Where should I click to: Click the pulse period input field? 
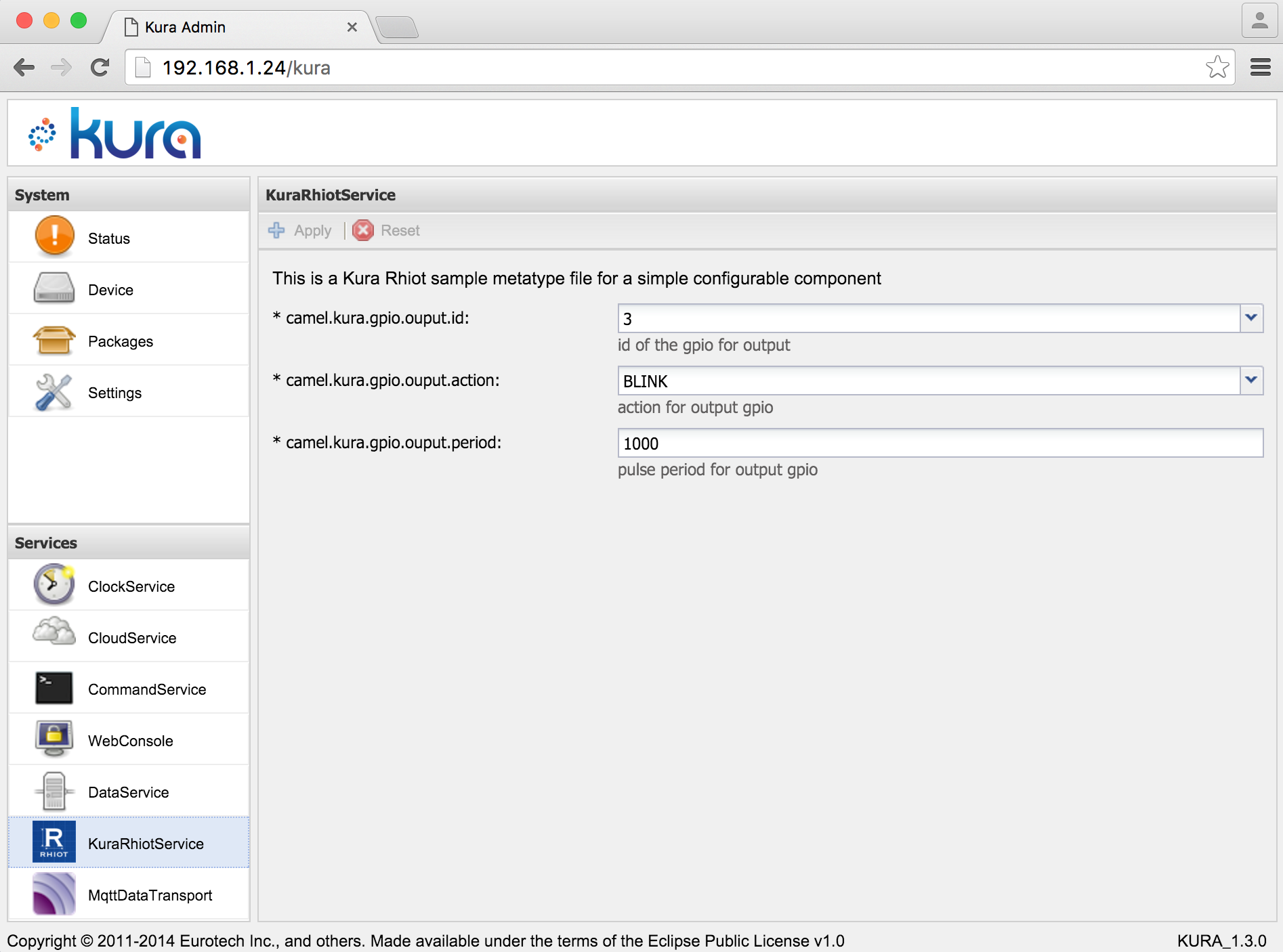(x=940, y=443)
